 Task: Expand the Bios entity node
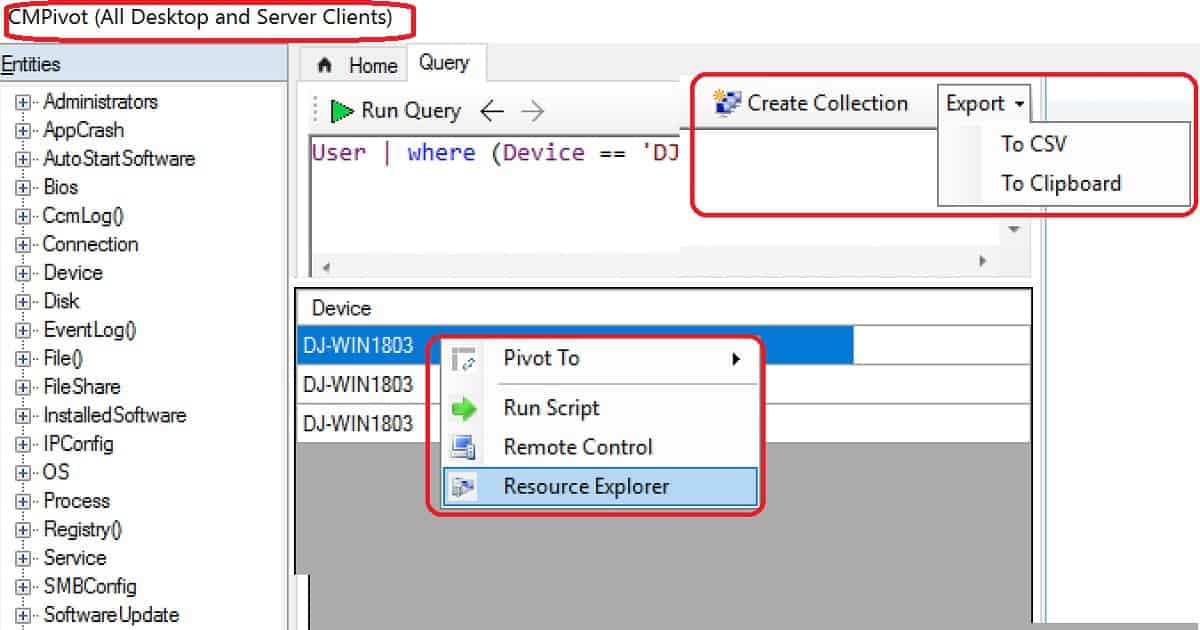(23, 187)
